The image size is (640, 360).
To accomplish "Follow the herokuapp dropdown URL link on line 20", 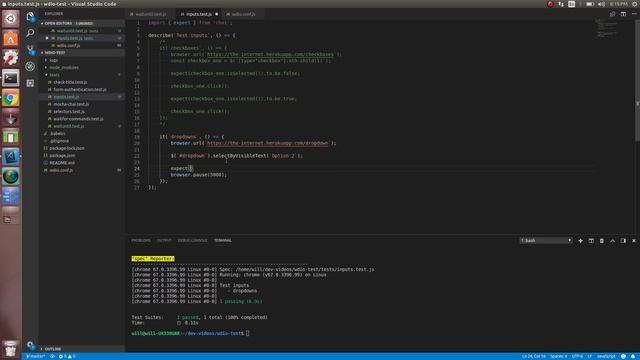I will click(x=267, y=143).
